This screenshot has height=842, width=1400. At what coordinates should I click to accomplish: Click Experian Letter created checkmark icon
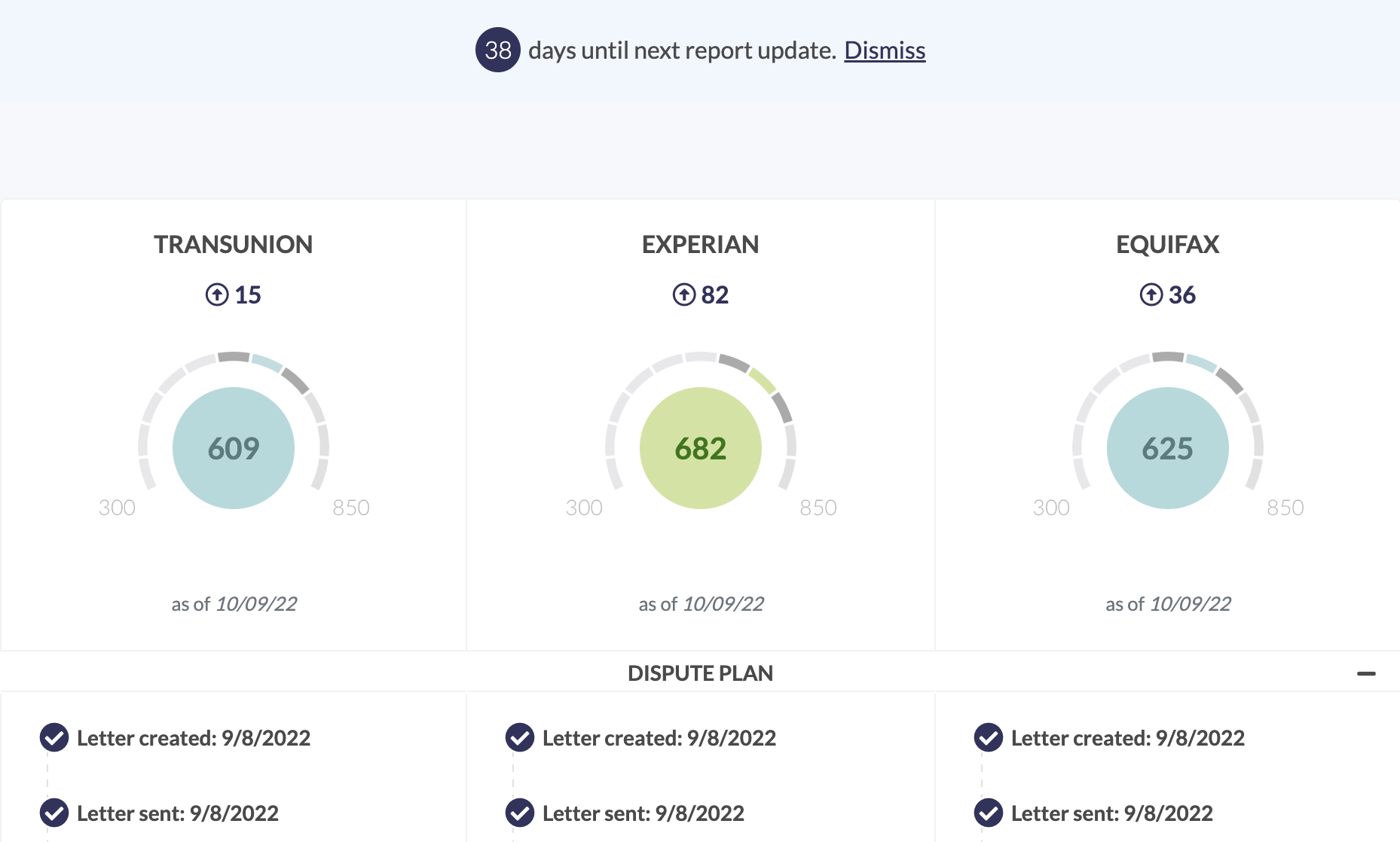point(520,738)
